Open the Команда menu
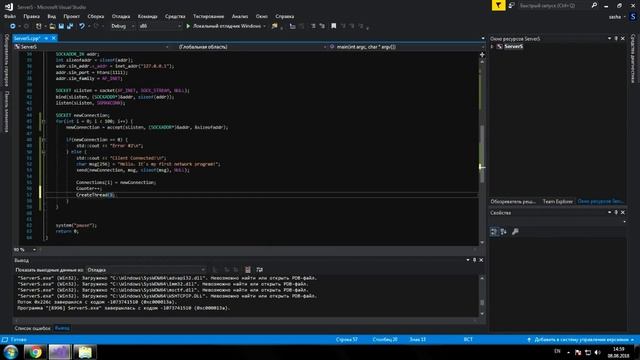This screenshot has height=360, width=640. pos(147,16)
